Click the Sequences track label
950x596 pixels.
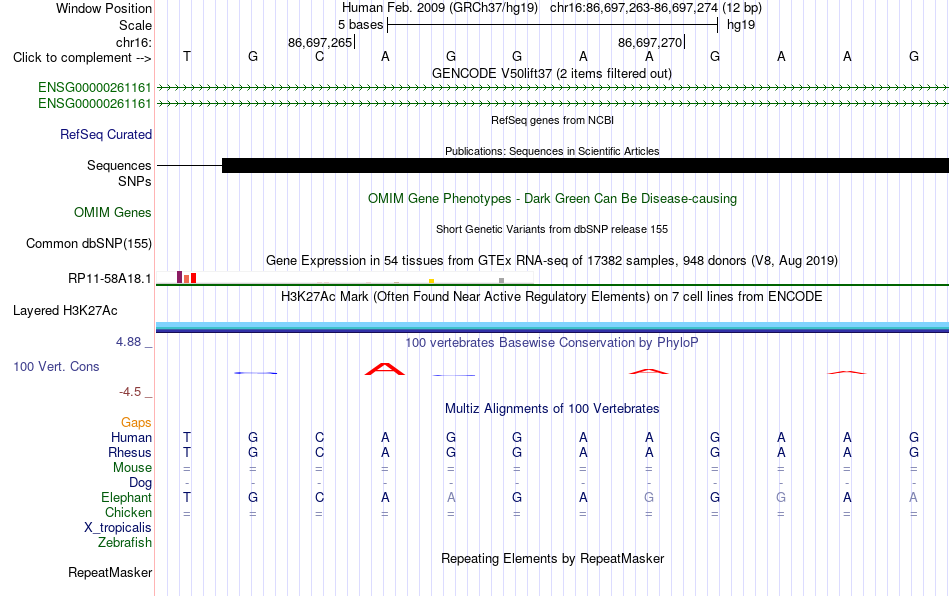(119, 165)
